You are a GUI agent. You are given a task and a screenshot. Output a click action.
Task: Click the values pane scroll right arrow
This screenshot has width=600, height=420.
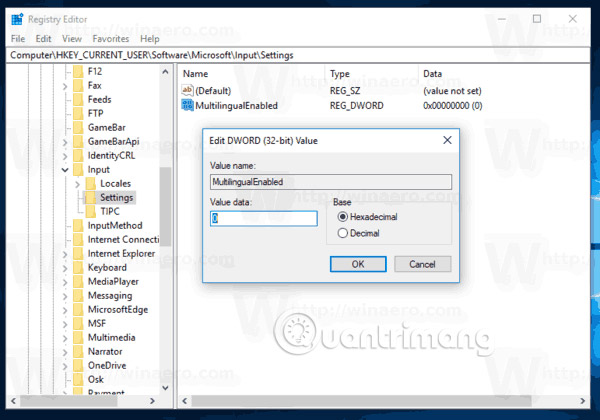582,401
